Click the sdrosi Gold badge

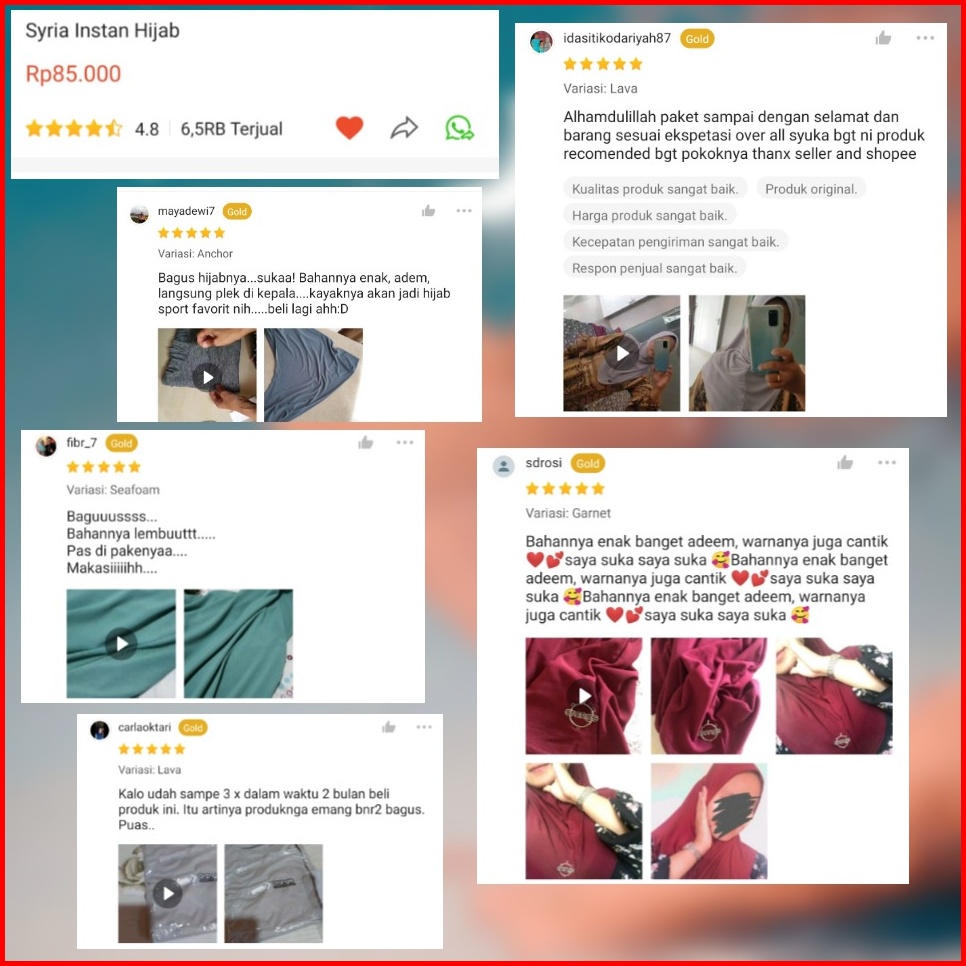[x=587, y=463]
